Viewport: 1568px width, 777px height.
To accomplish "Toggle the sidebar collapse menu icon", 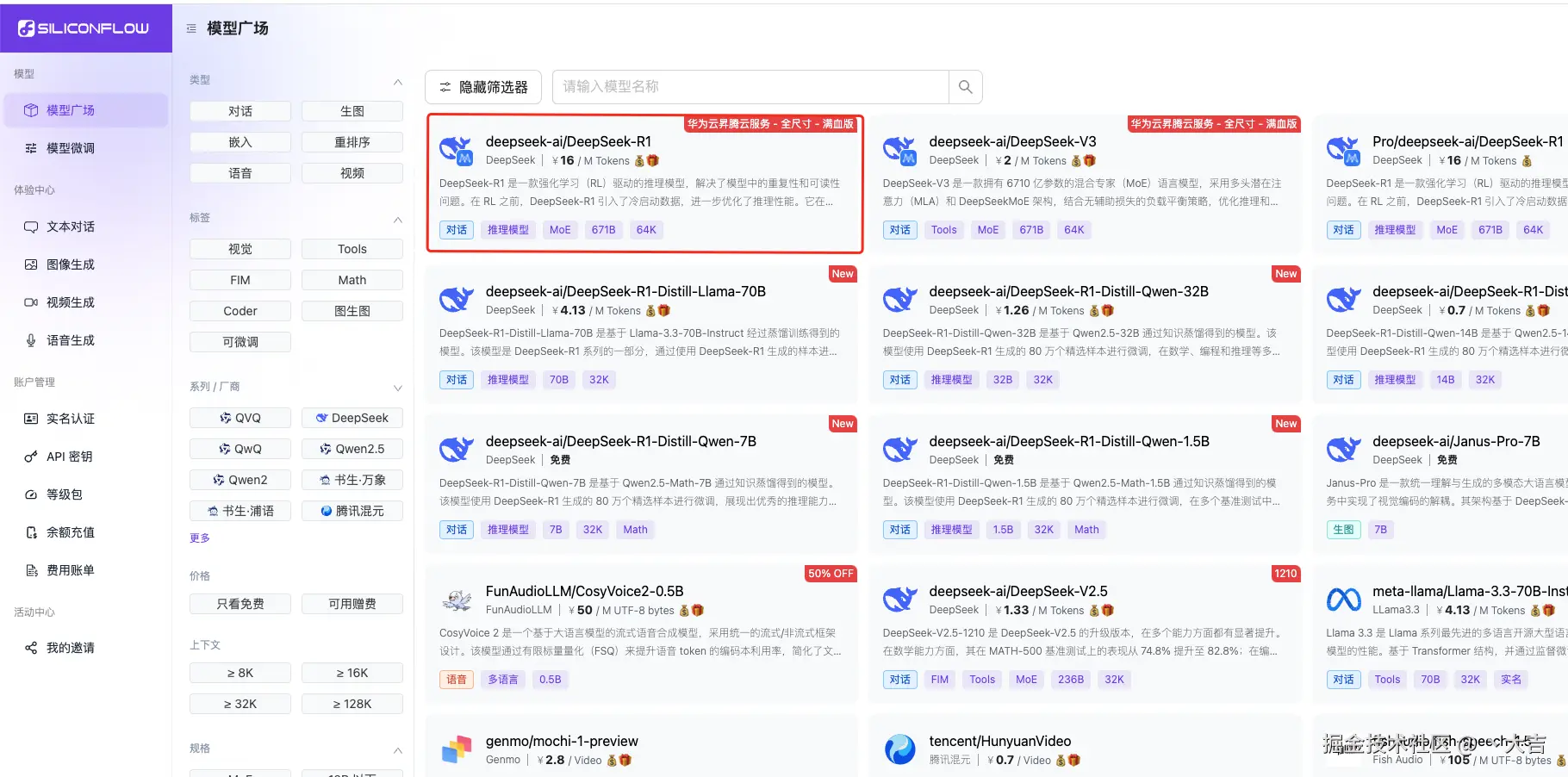I will pyautogui.click(x=191, y=28).
